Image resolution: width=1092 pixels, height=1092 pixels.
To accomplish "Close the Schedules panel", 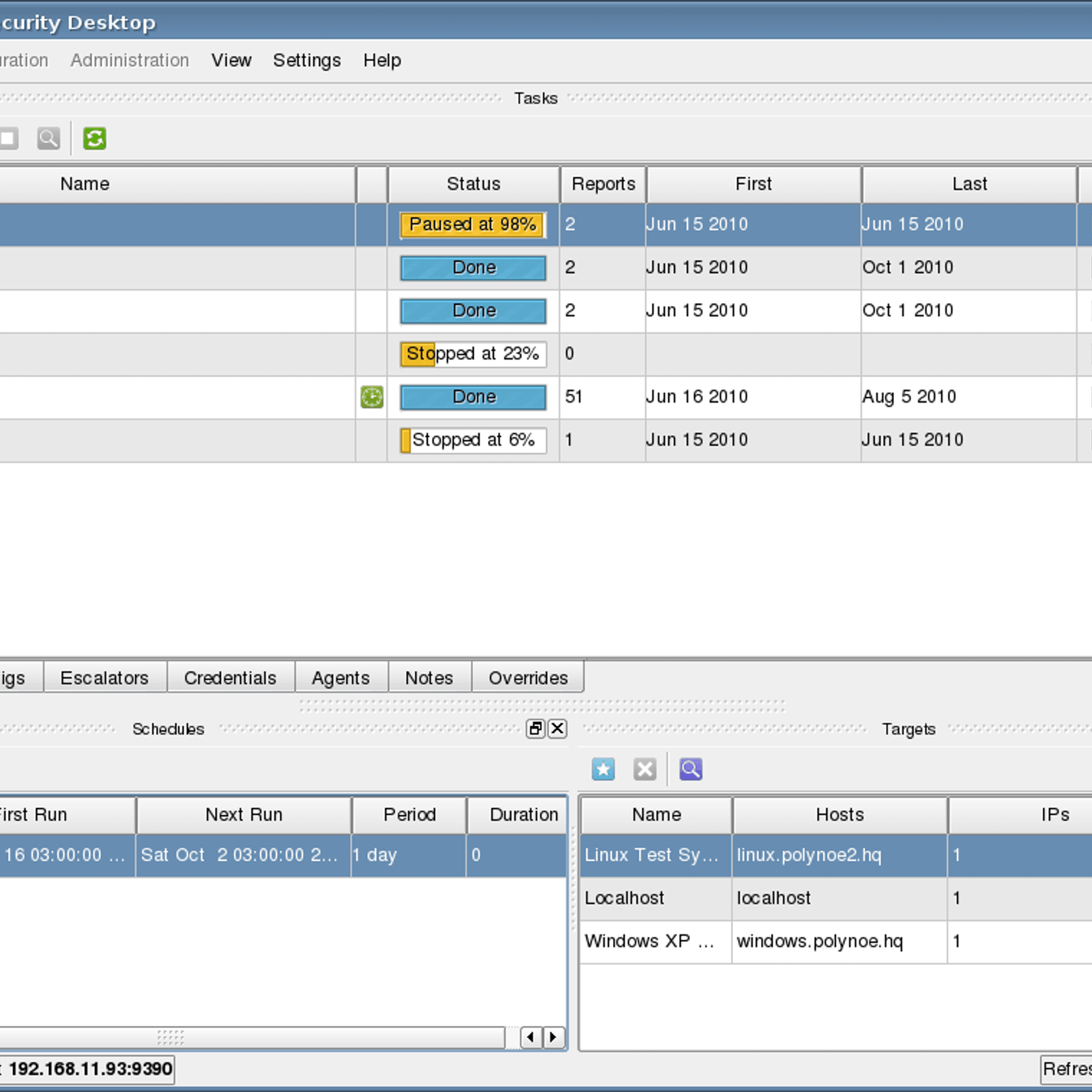I will coord(558,729).
